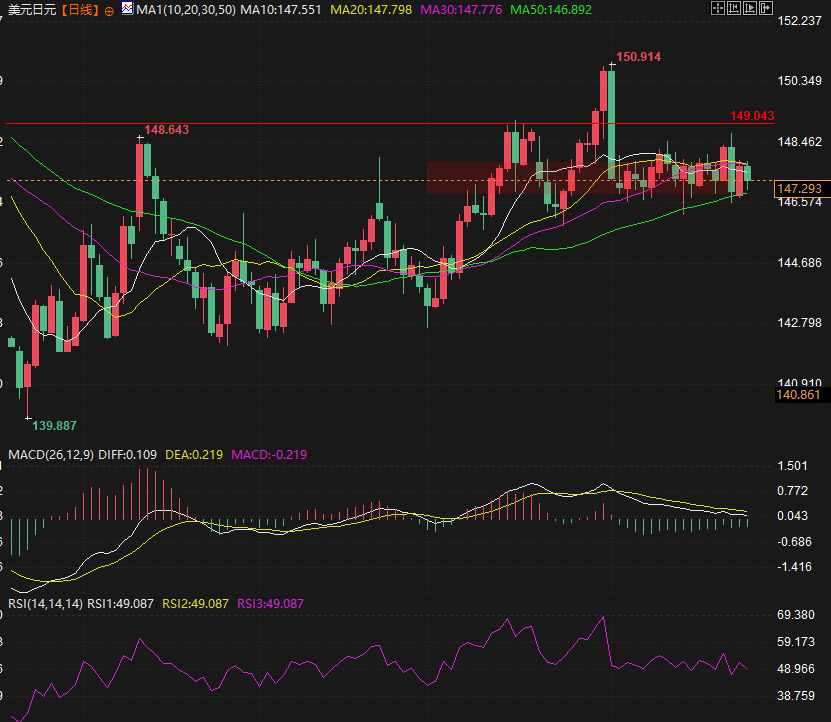Click the MA1(10,20,30,50) indicator label
Viewport: 831px width, 722px height.
pyautogui.click(x=185, y=10)
